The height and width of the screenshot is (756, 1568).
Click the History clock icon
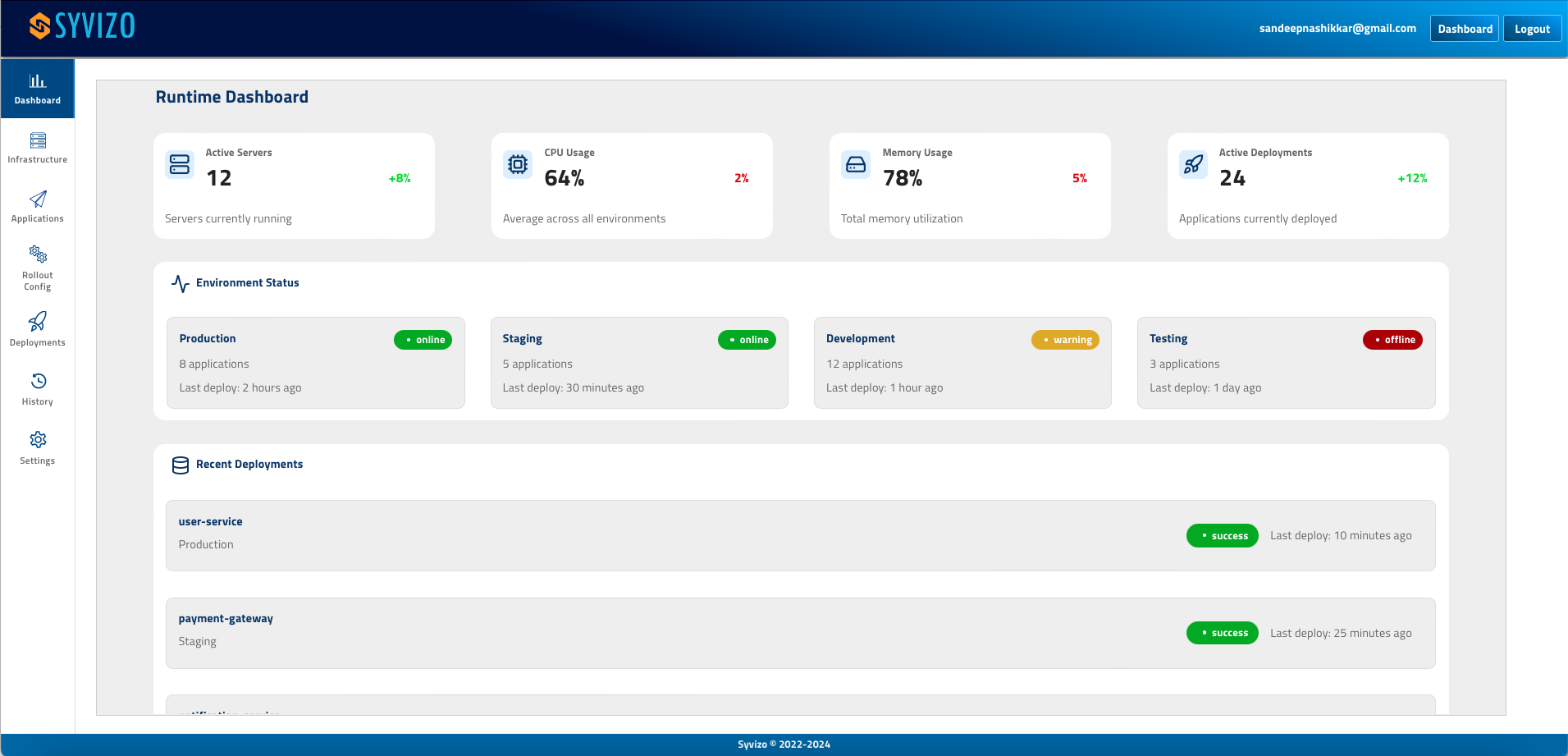click(38, 381)
